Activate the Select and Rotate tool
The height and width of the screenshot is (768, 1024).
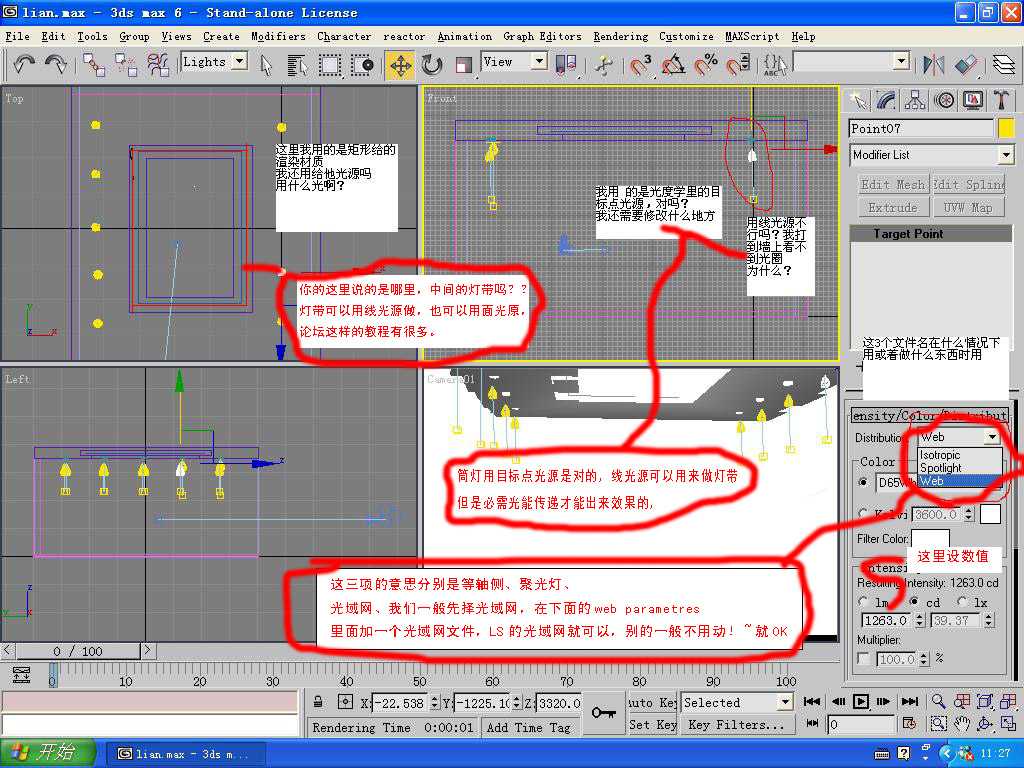click(432, 65)
